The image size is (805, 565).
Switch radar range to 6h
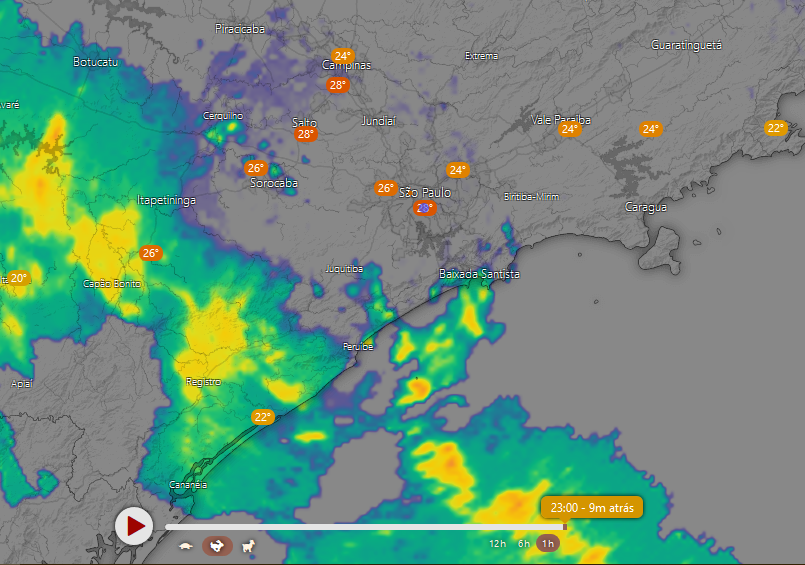click(x=523, y=544)
